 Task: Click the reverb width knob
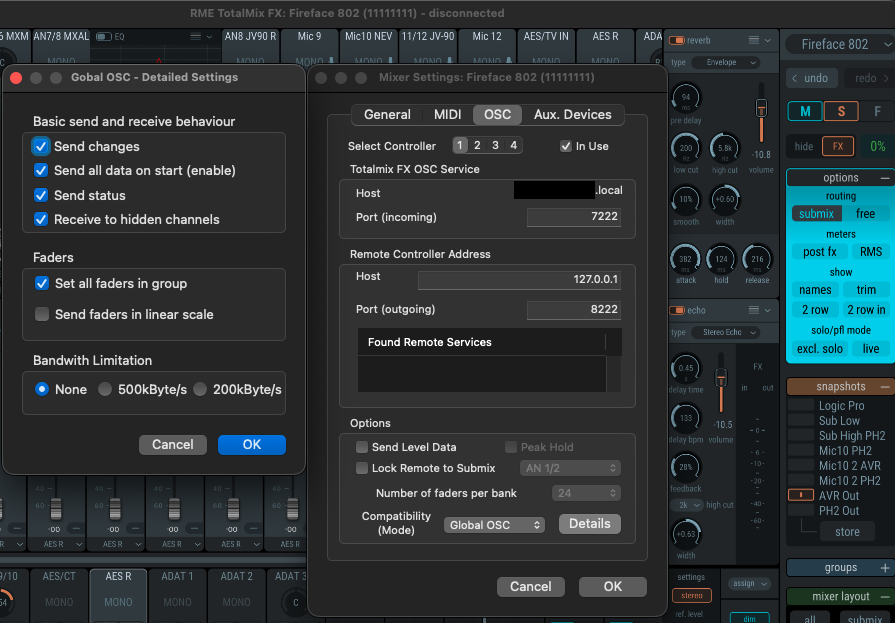[724, 200]
